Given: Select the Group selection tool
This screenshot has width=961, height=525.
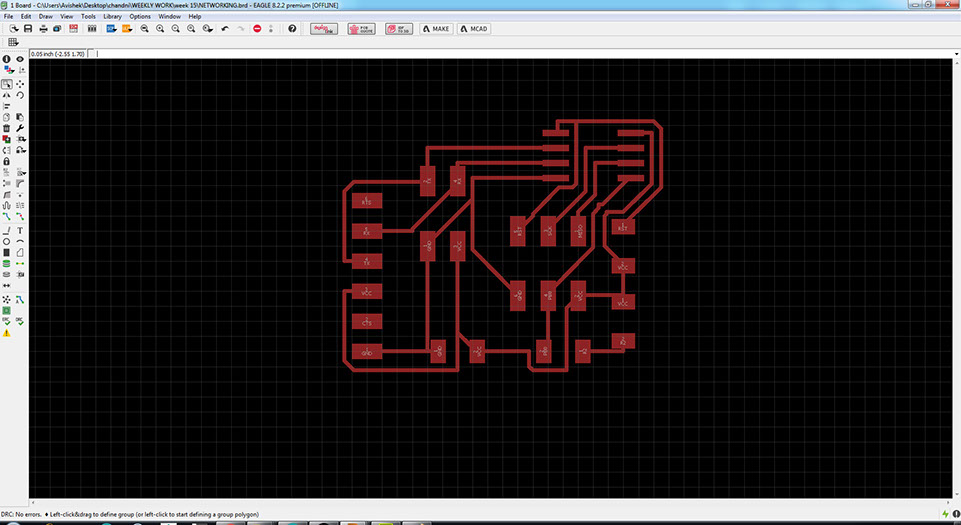Looking at the screenshot, I should click(6, 84).
